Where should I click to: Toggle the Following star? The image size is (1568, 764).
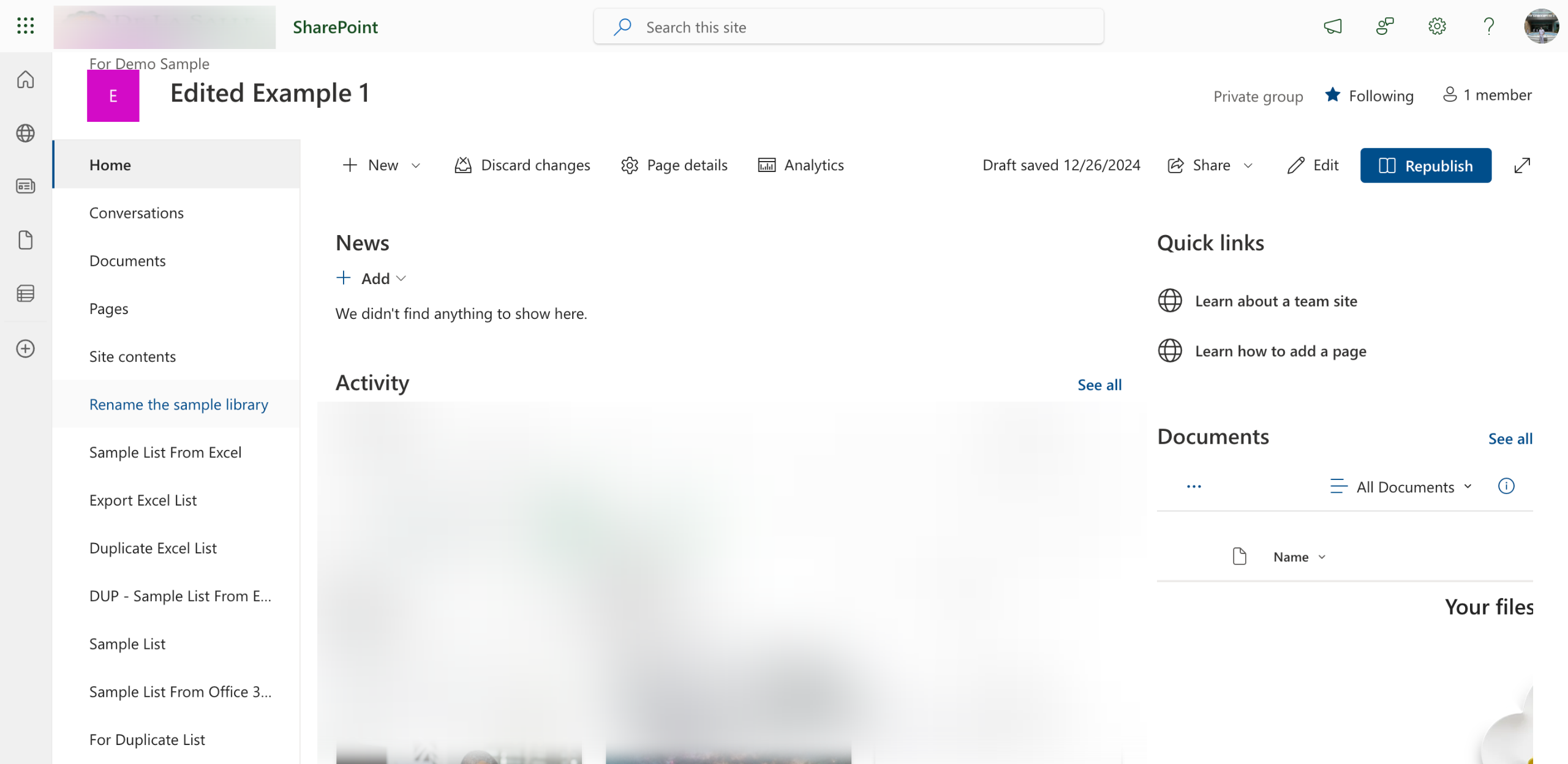click(x=1333, y=95)
